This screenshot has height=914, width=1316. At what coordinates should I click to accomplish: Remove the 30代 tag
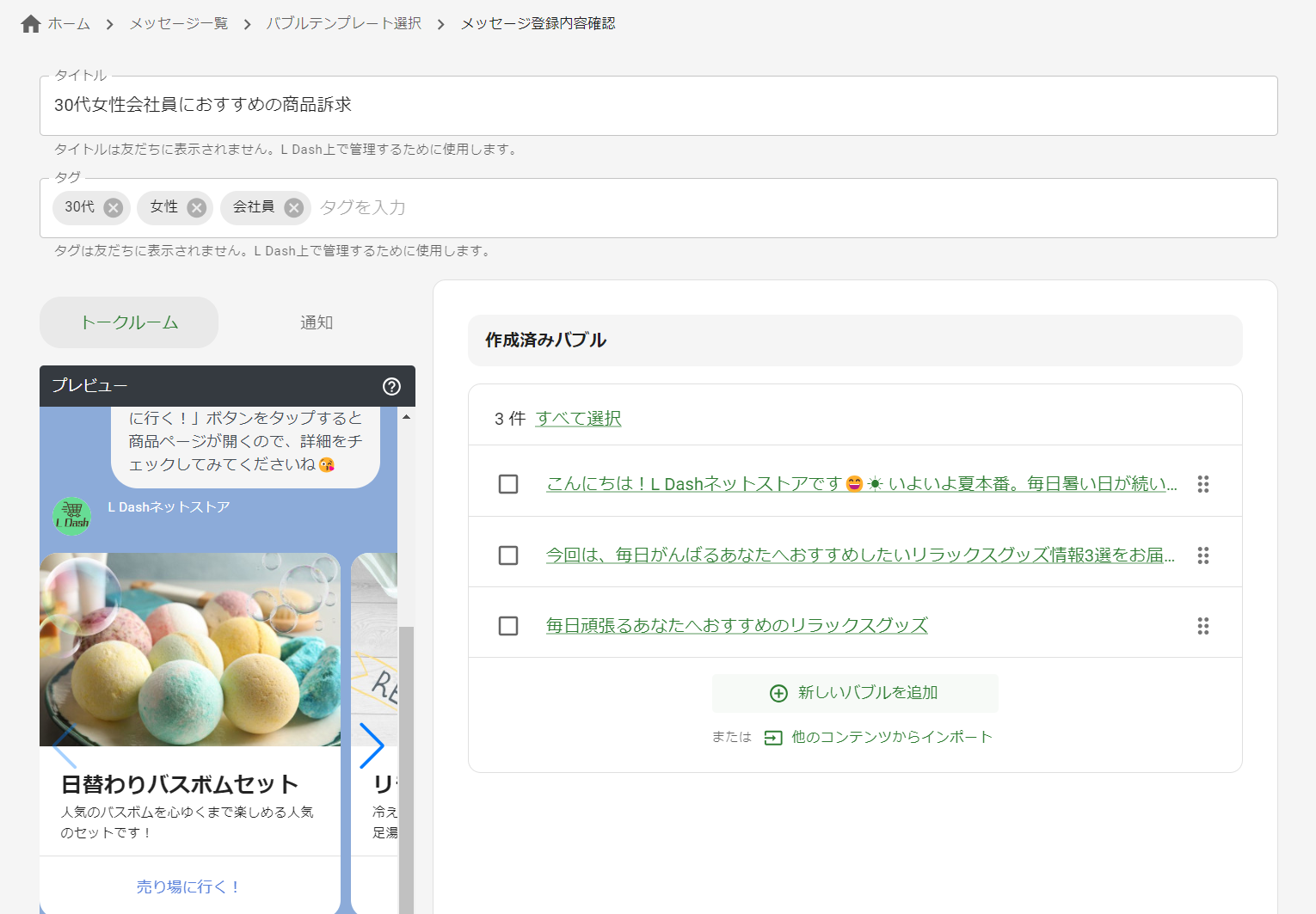pos(113,207)
